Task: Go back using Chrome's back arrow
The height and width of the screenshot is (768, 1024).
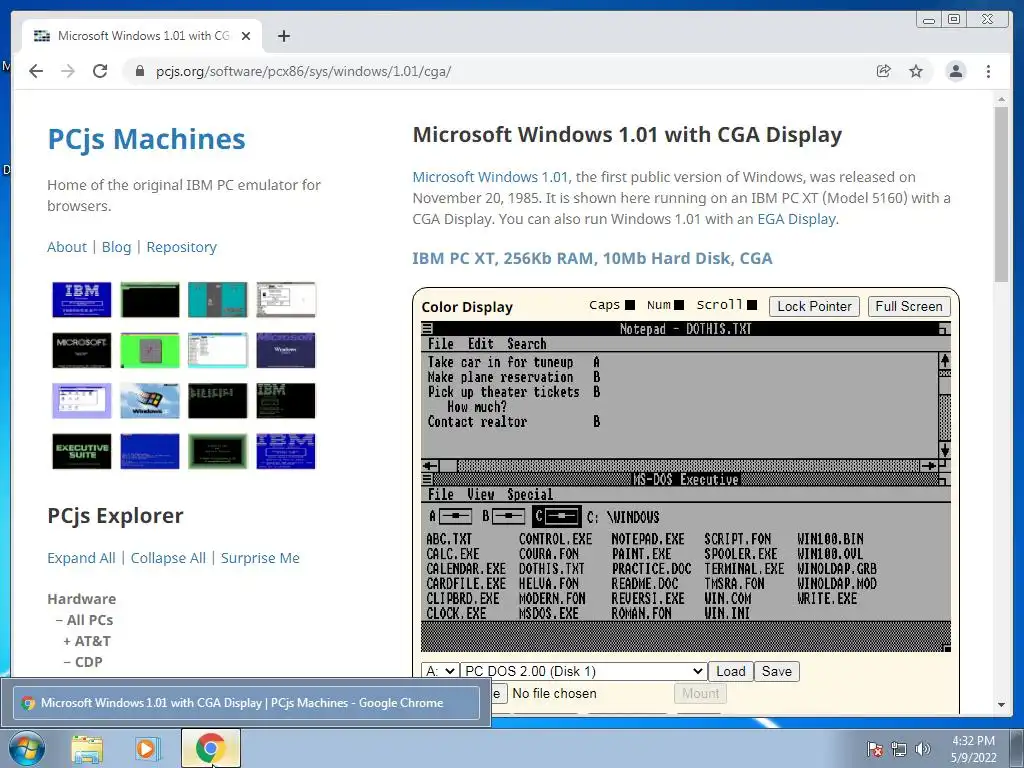Action: [36, 71]
